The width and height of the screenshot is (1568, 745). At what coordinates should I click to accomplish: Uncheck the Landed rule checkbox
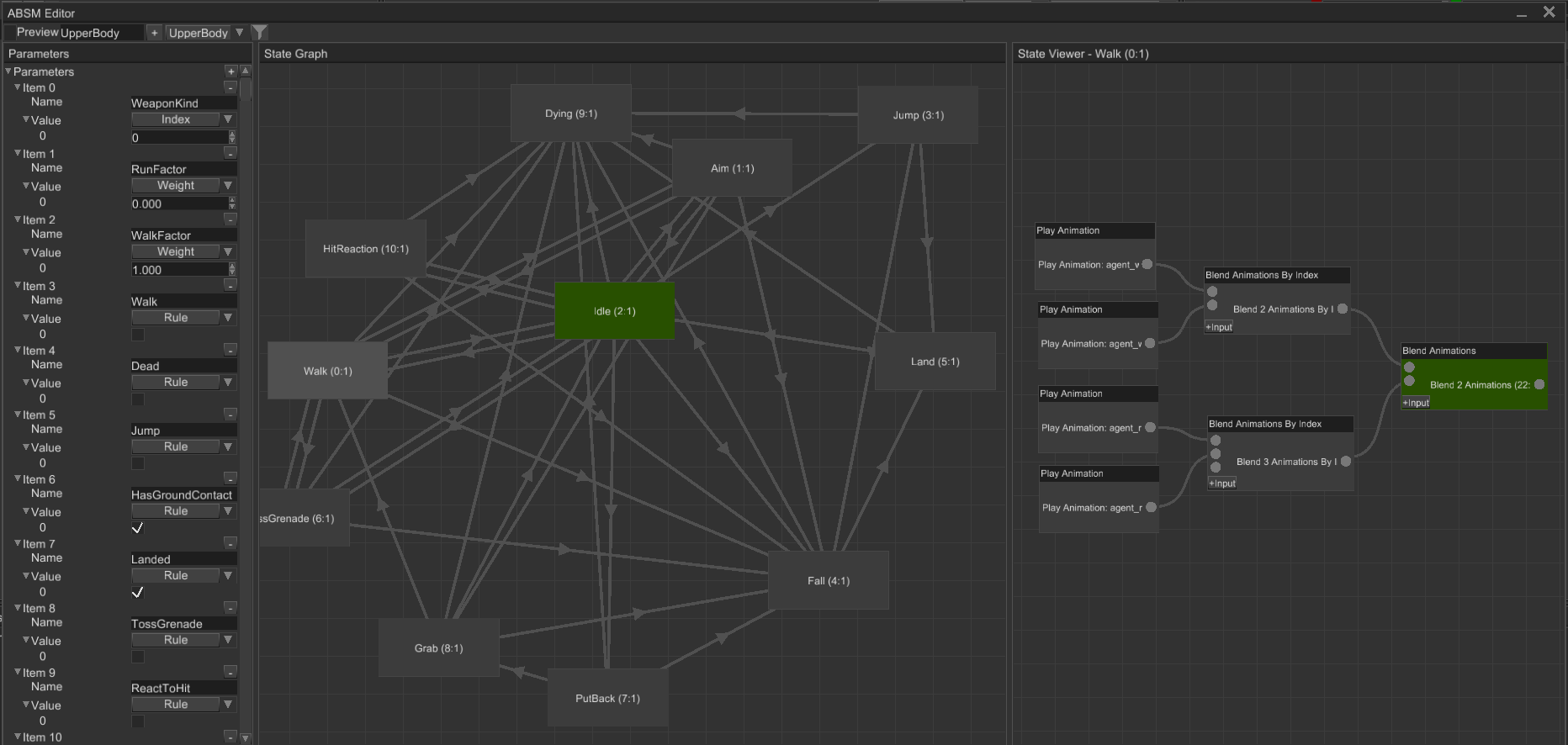point(138,593)
